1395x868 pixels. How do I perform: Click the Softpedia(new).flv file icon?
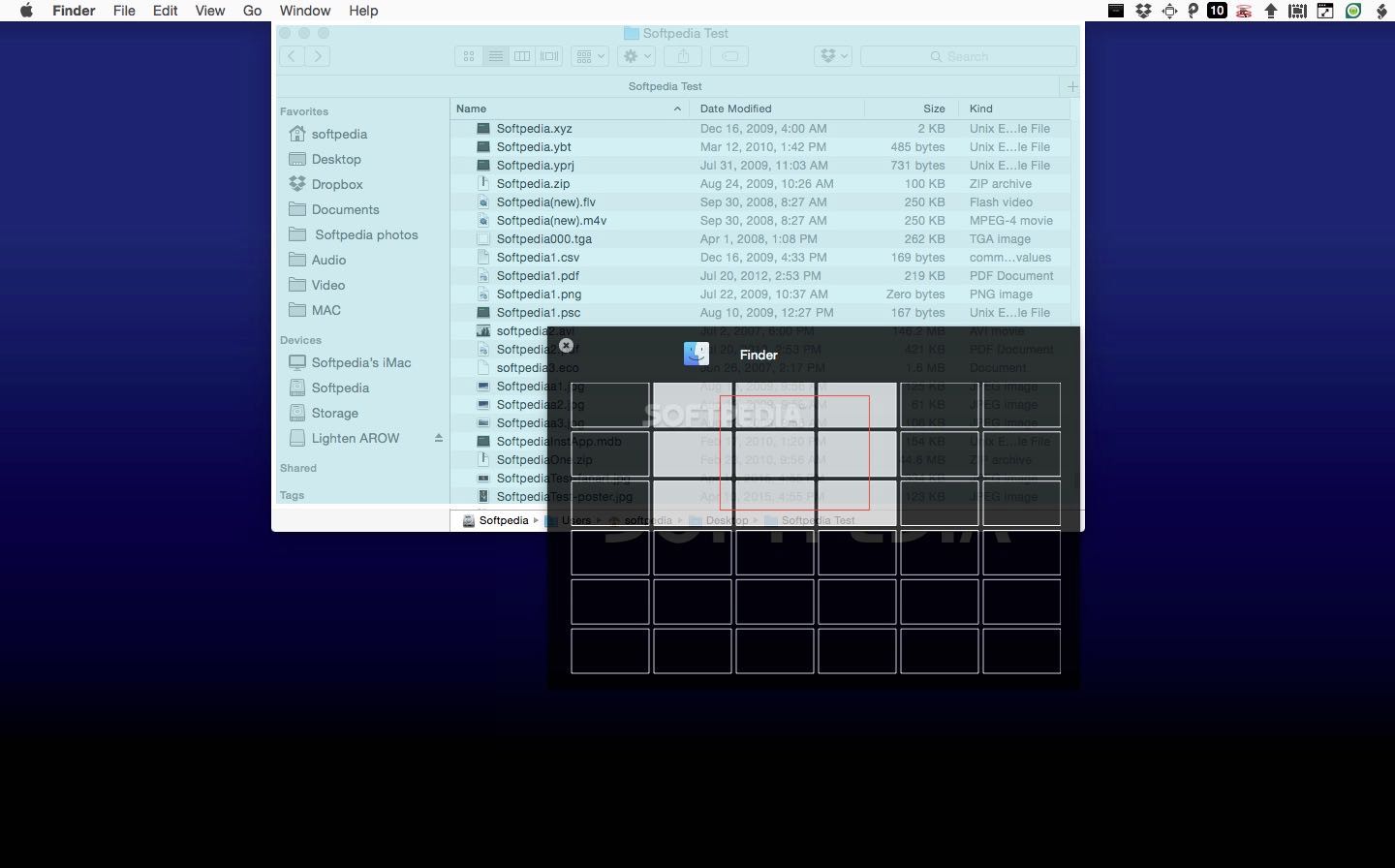483,201
